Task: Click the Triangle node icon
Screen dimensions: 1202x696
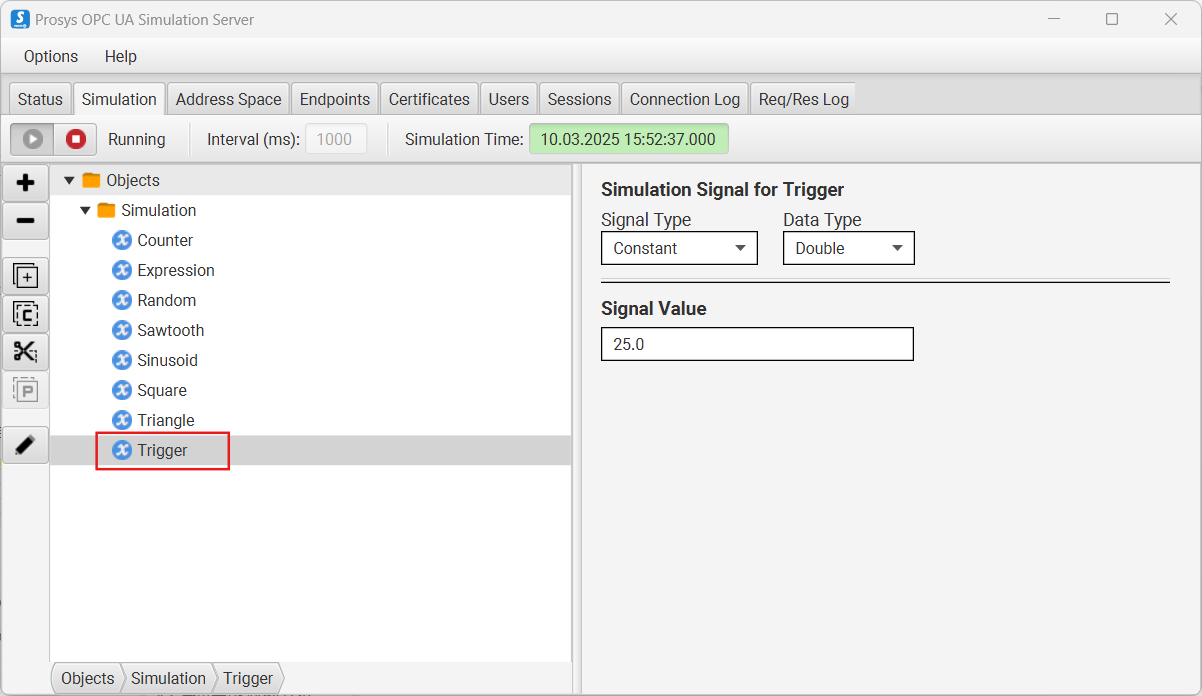Action: point(122,420)
